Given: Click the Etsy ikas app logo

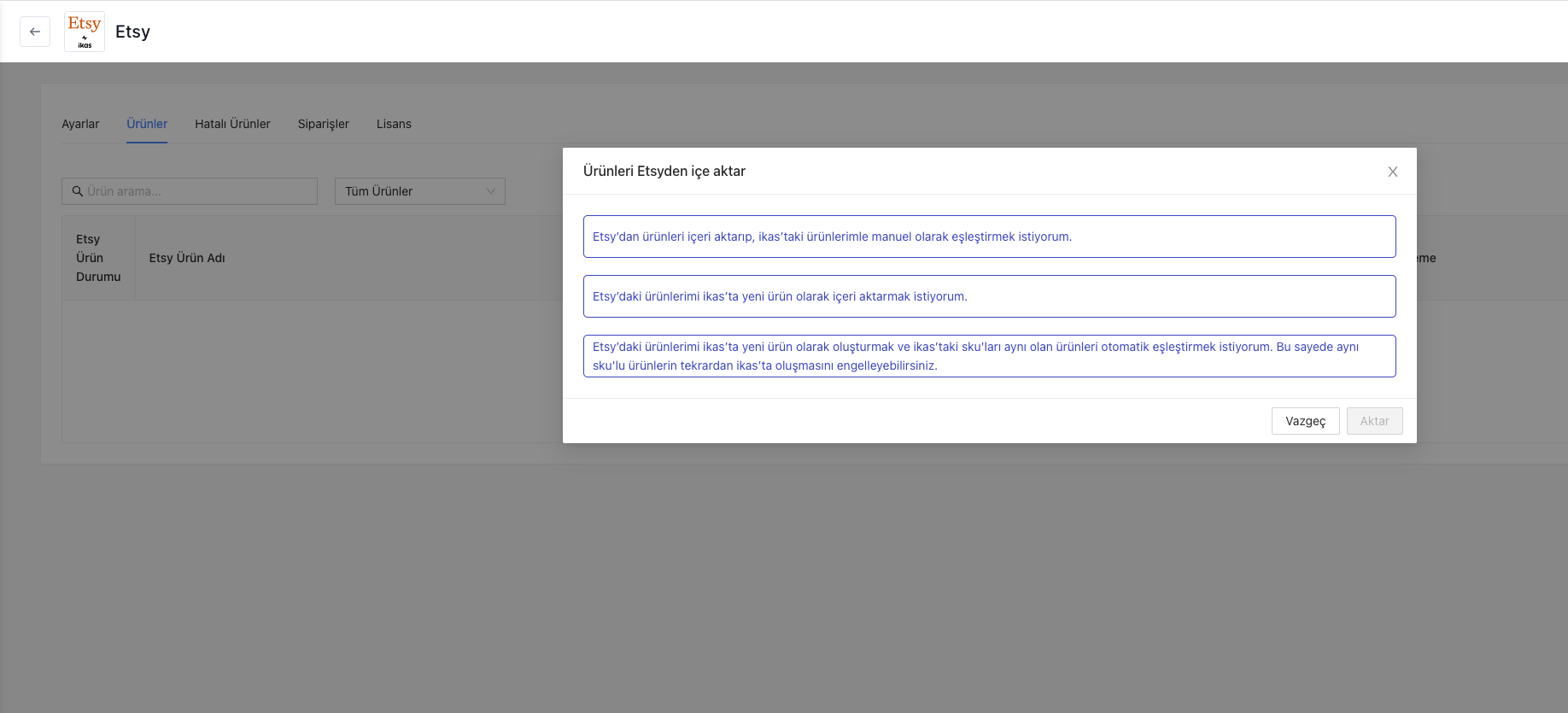Looking at the screenshot, I should (85, 32).
